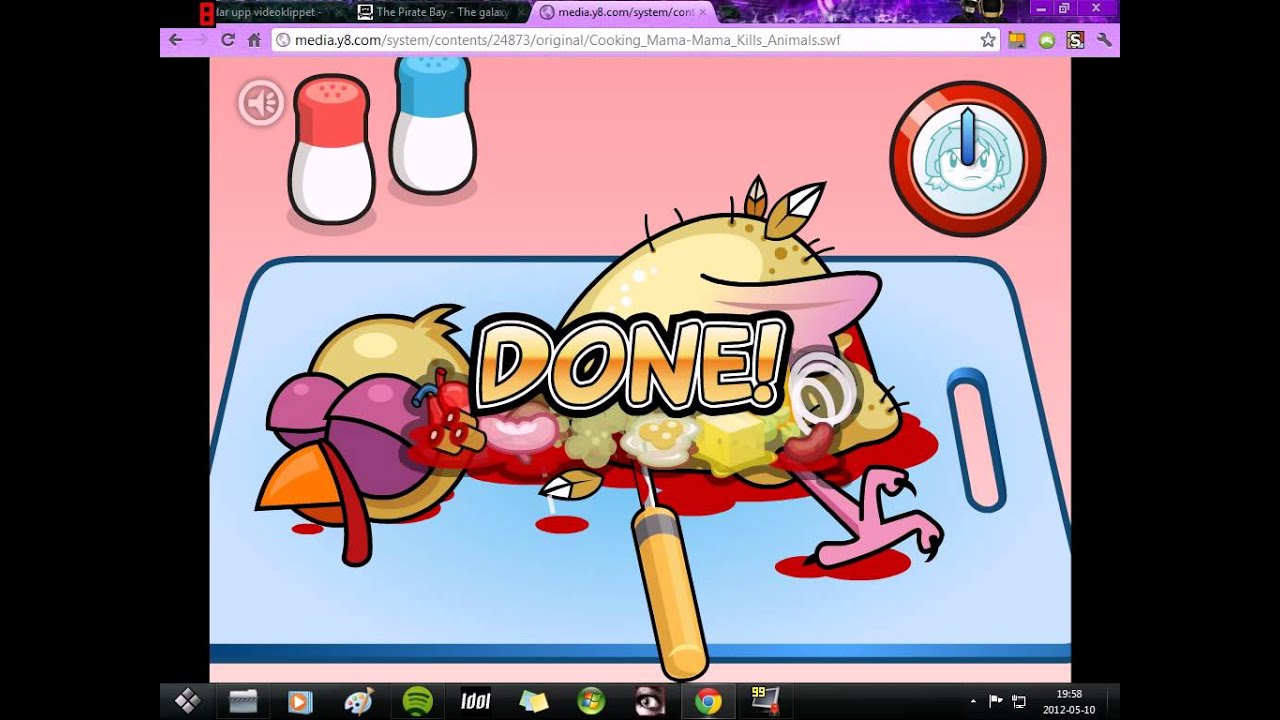The height and width of the screenshot is (720, 1280).
Task: Click the orange turkey beak
Action: (x=298, y=480)
